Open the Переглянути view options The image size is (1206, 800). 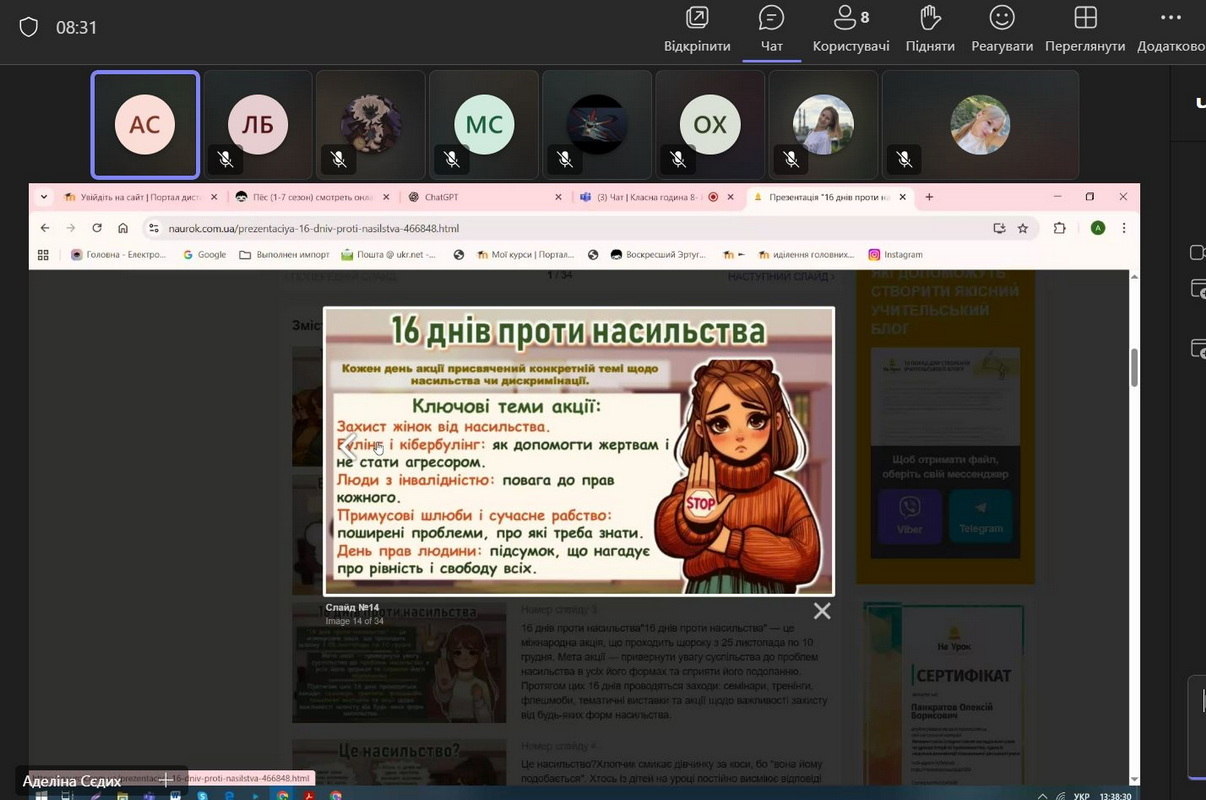point(1085,29)
